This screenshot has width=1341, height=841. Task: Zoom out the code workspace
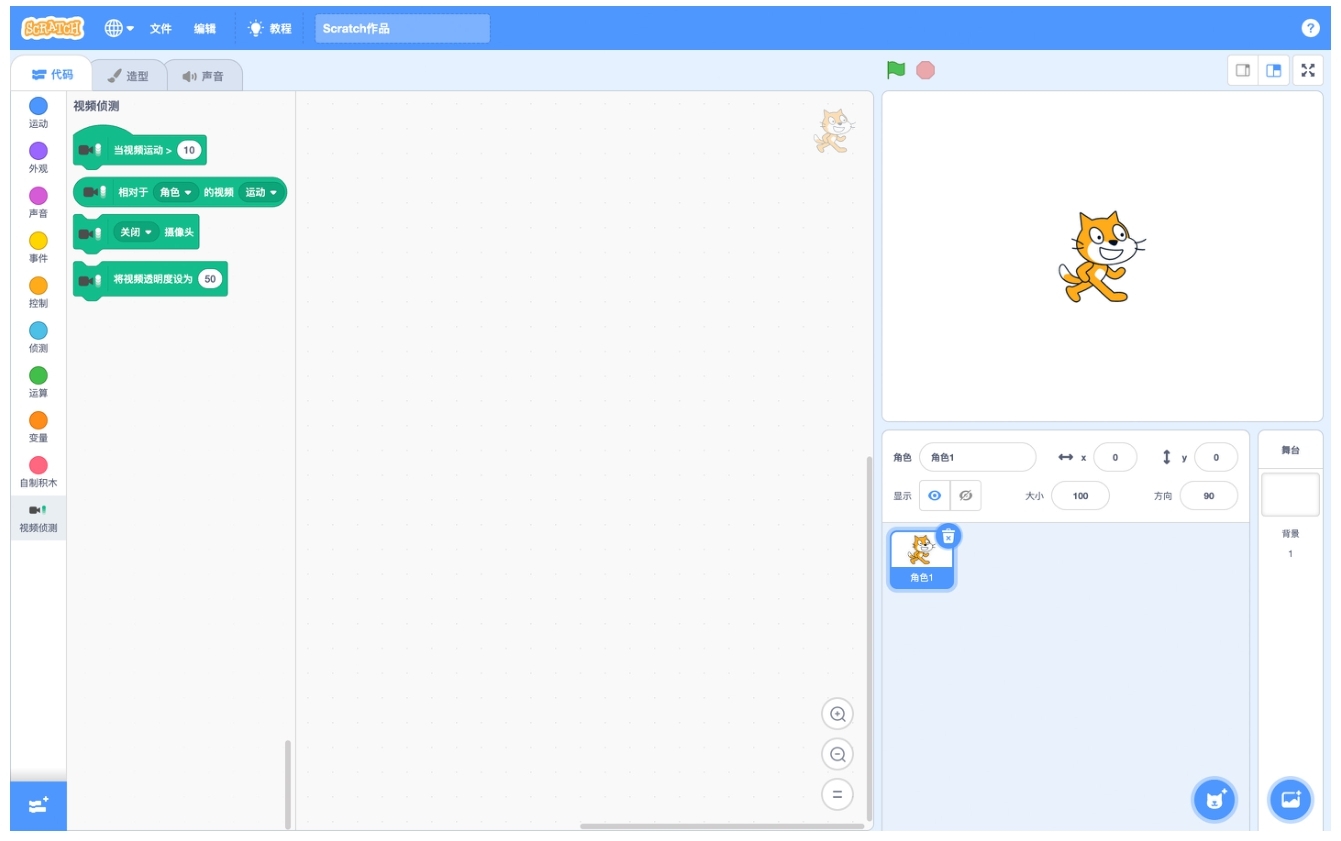[x=838, y=754]
